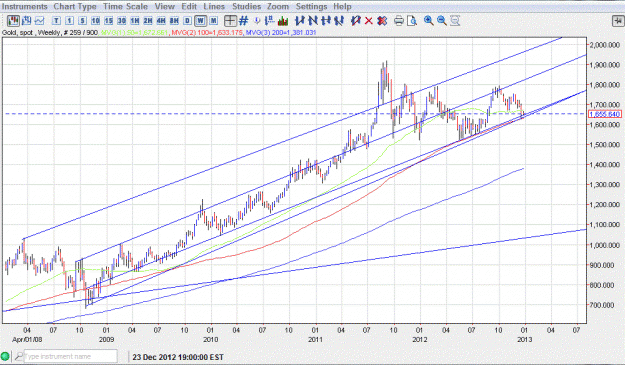
Task: Select the 4H time scale
Action: pos(161,21)
